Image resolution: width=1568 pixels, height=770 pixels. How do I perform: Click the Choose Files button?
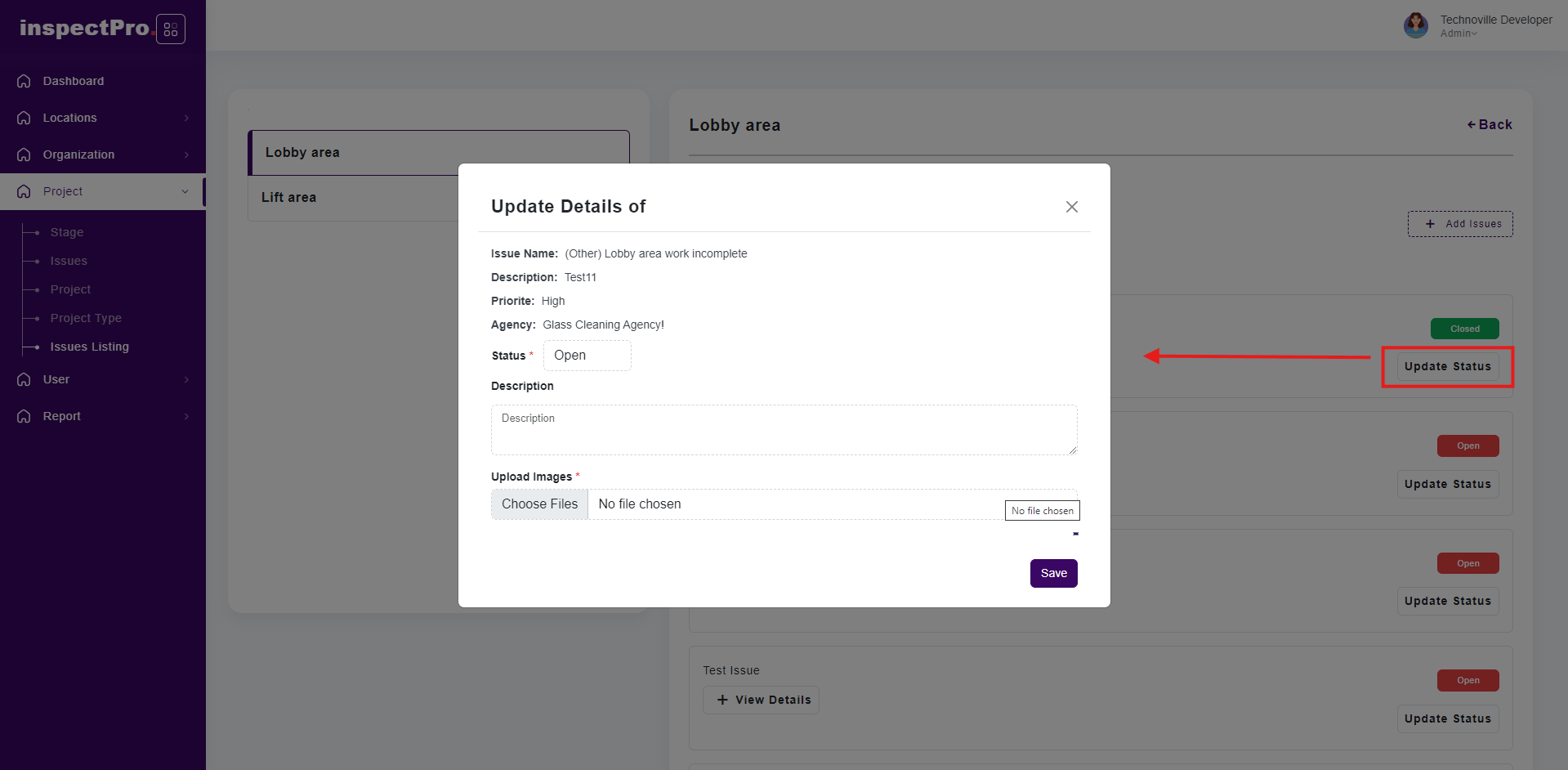pos(539,504)
